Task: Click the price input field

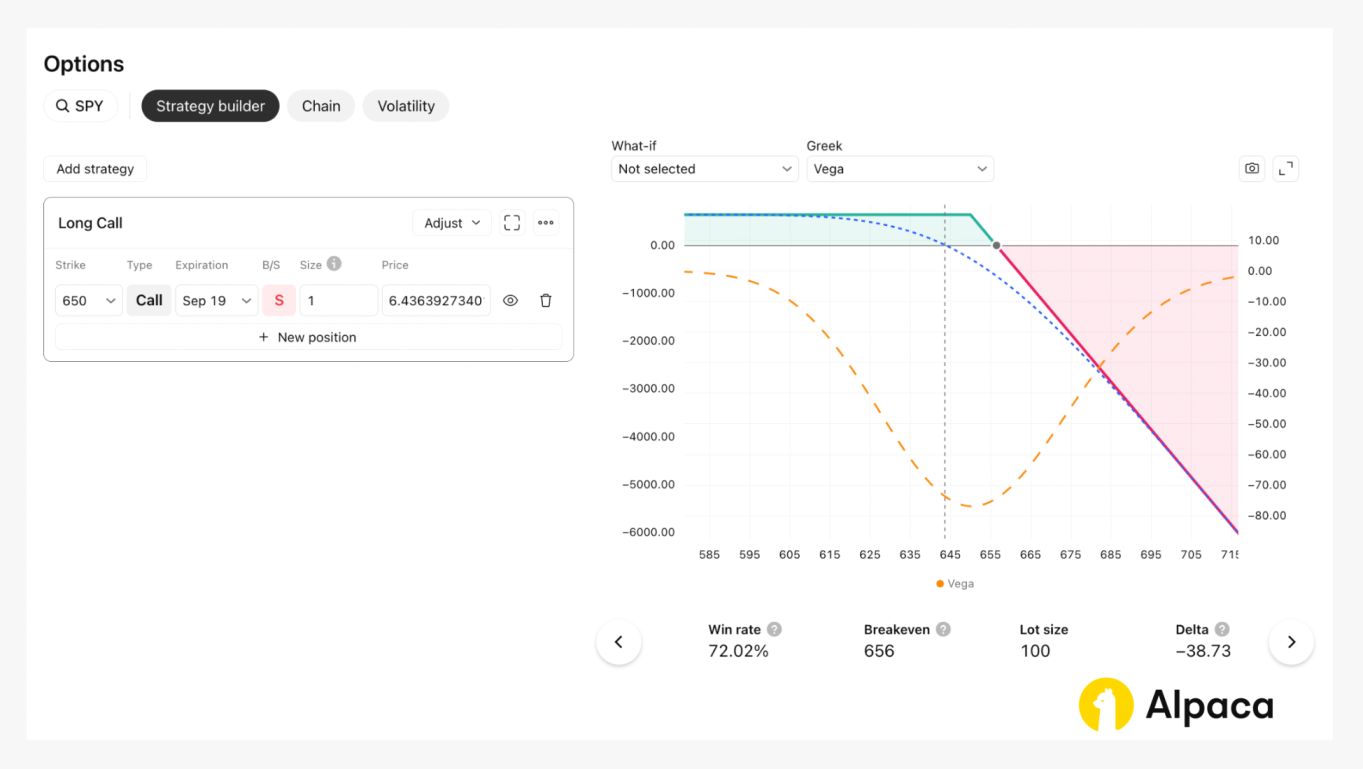Action: click(x=436, y=300)
